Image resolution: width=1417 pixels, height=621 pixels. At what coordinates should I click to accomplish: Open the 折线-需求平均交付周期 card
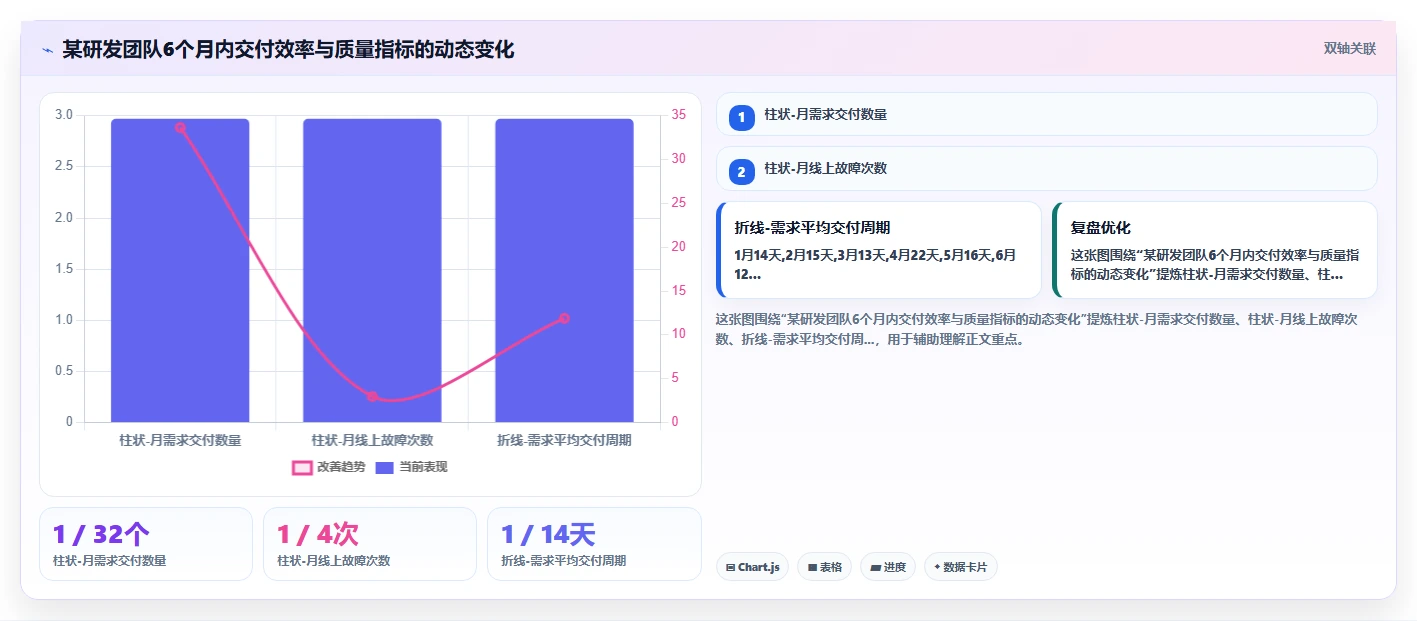point(879,250)
